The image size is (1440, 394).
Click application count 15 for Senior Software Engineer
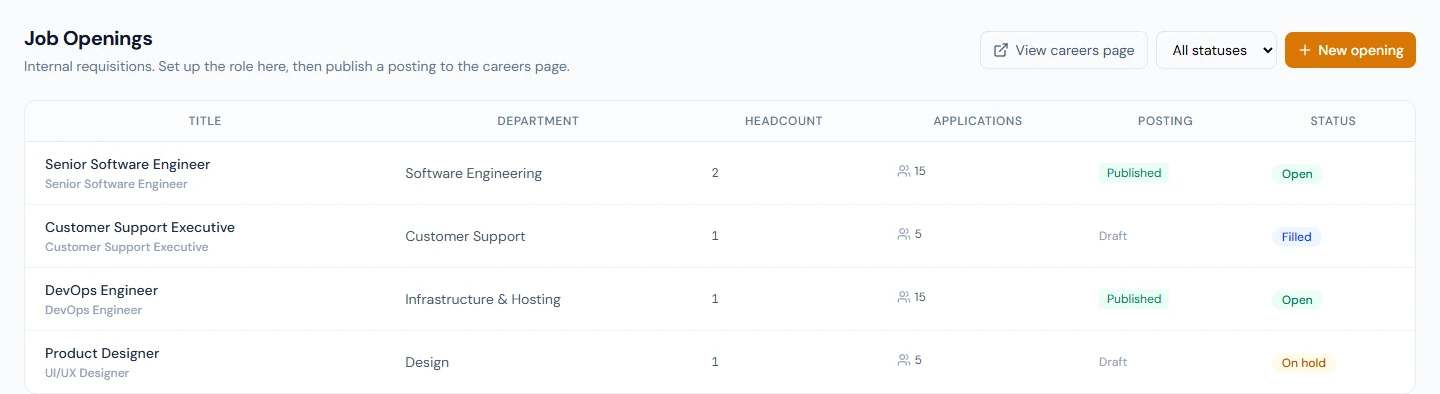point(920,171)
